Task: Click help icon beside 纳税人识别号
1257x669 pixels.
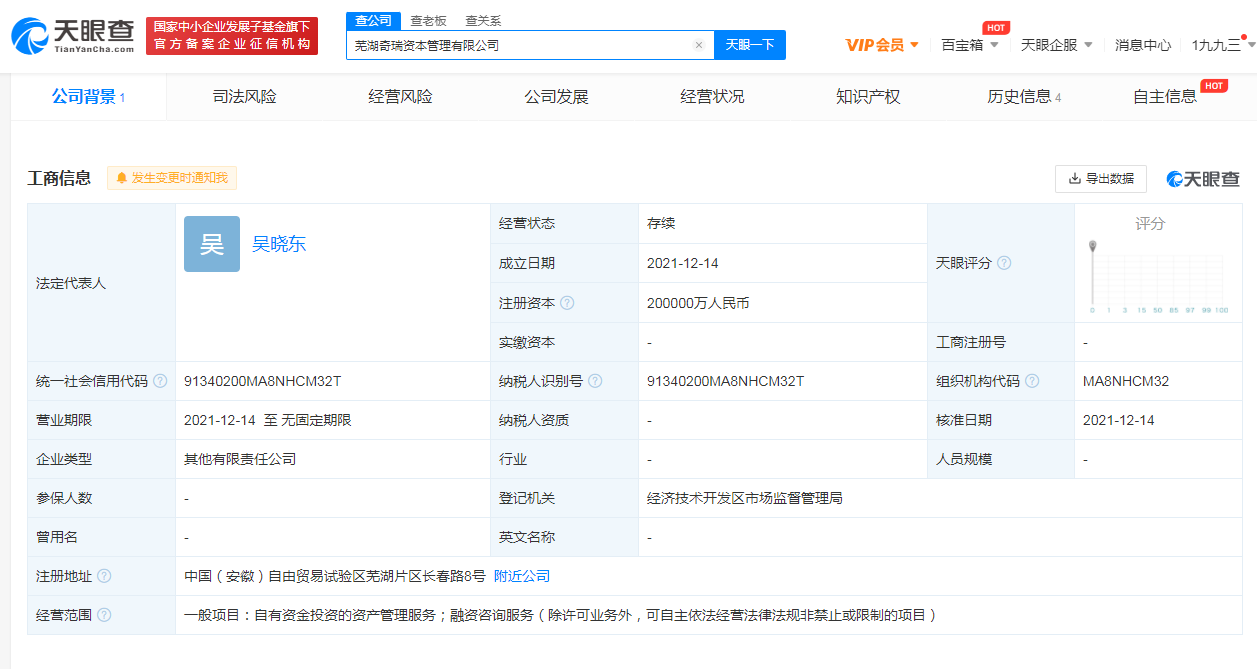Action: click(x=595, y=381)
